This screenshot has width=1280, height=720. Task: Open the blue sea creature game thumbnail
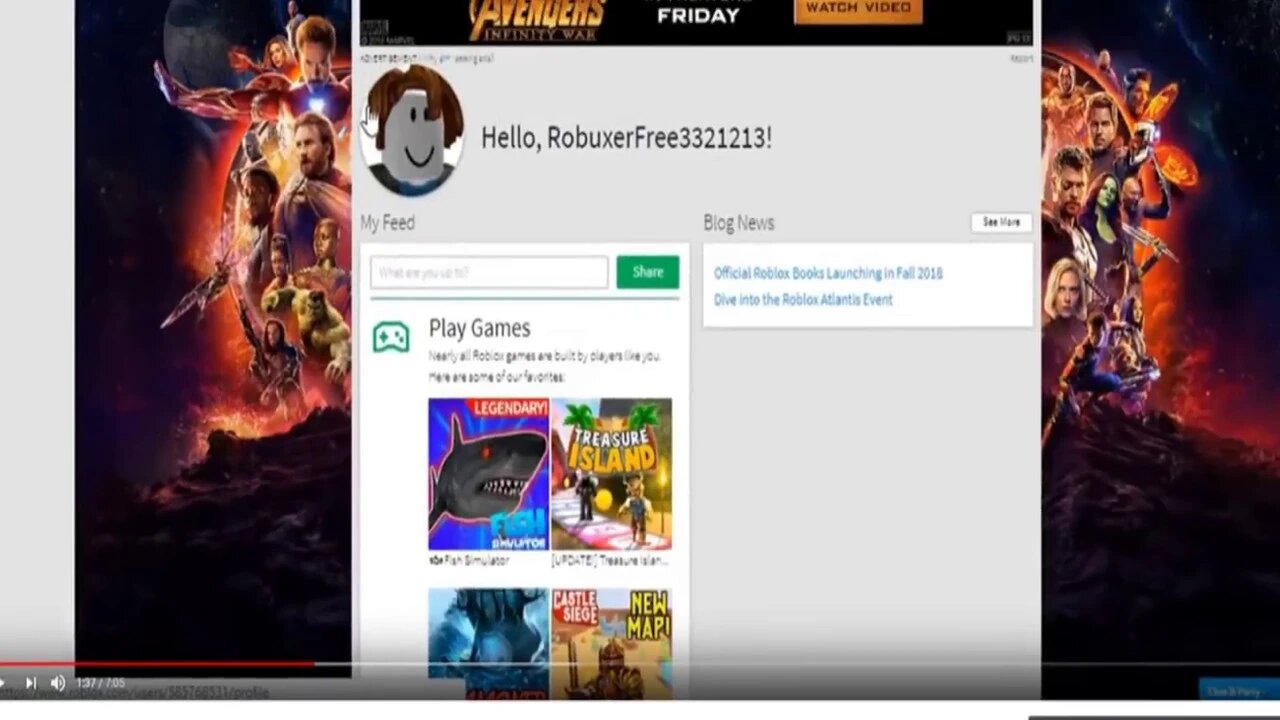click(x=488, y=643)
